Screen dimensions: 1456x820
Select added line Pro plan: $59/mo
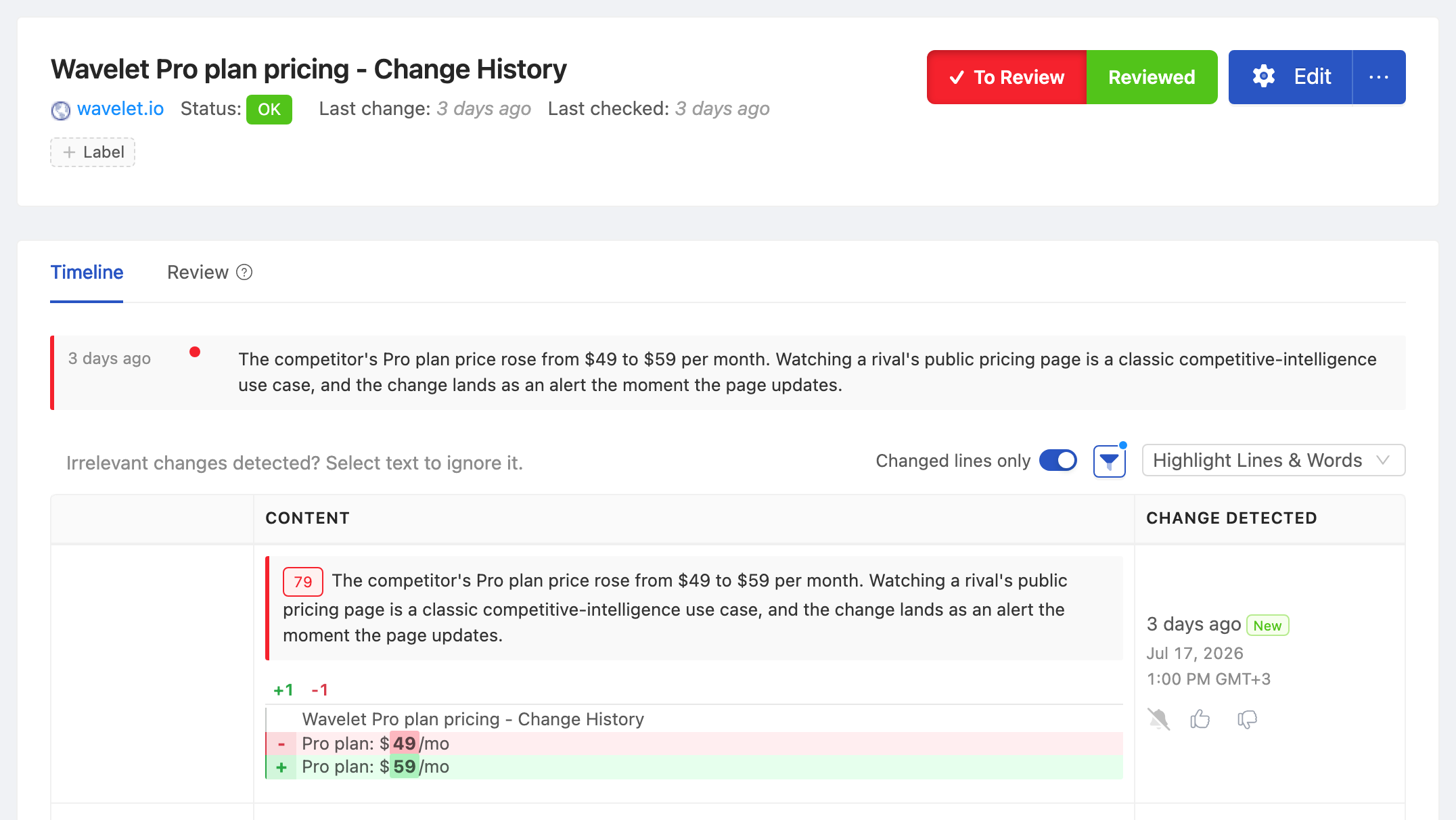[x=694, y=767]
